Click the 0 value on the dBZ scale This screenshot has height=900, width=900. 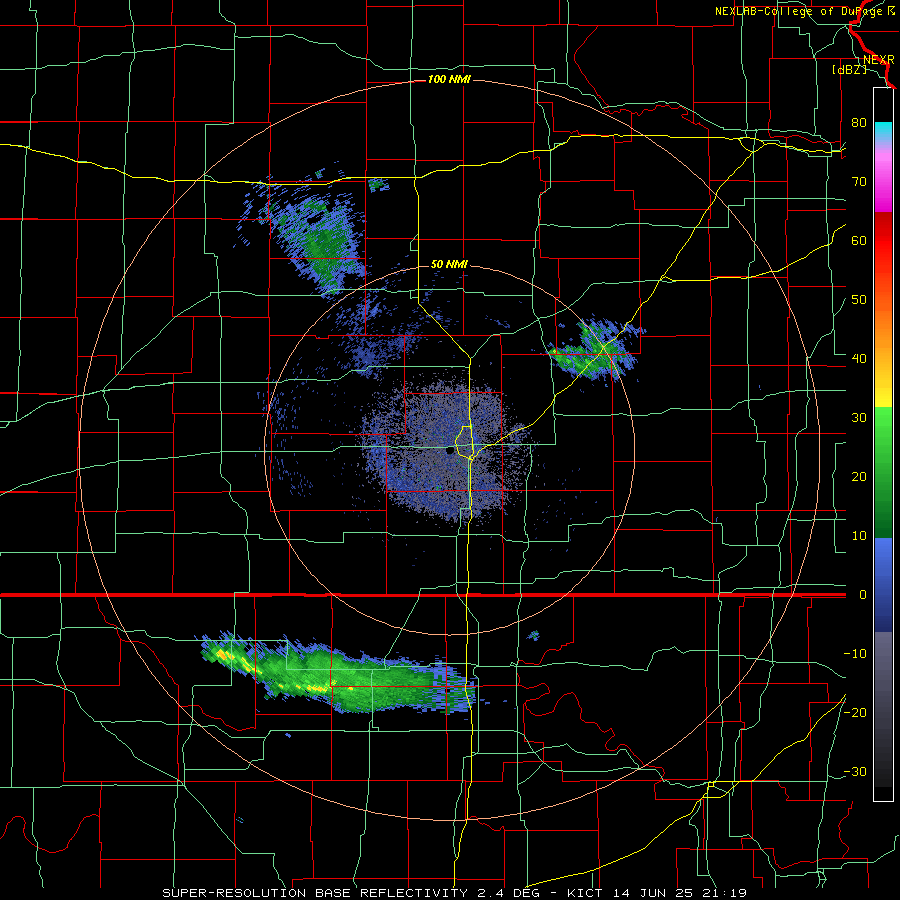(863, 595)
